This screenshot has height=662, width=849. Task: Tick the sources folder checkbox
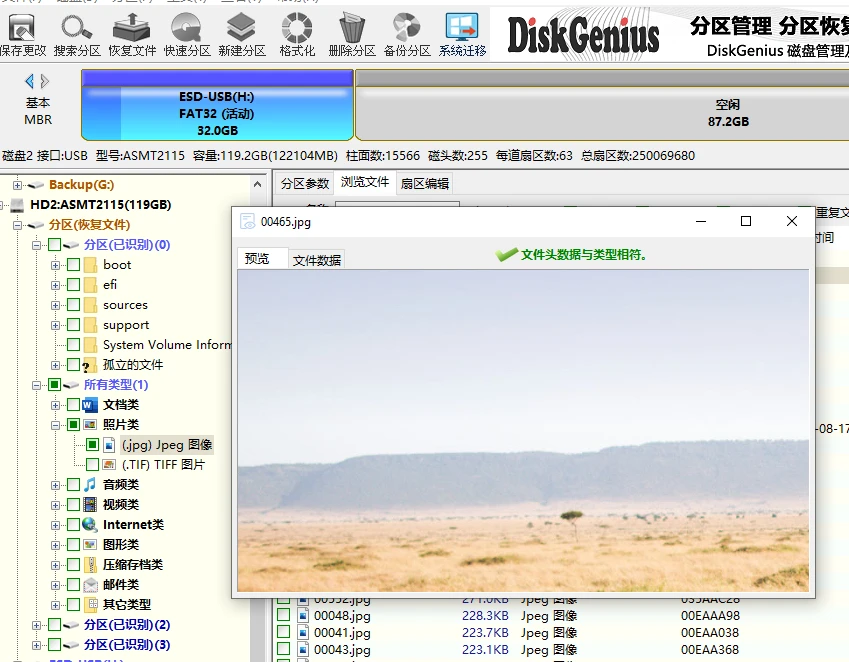click(73, 305)
